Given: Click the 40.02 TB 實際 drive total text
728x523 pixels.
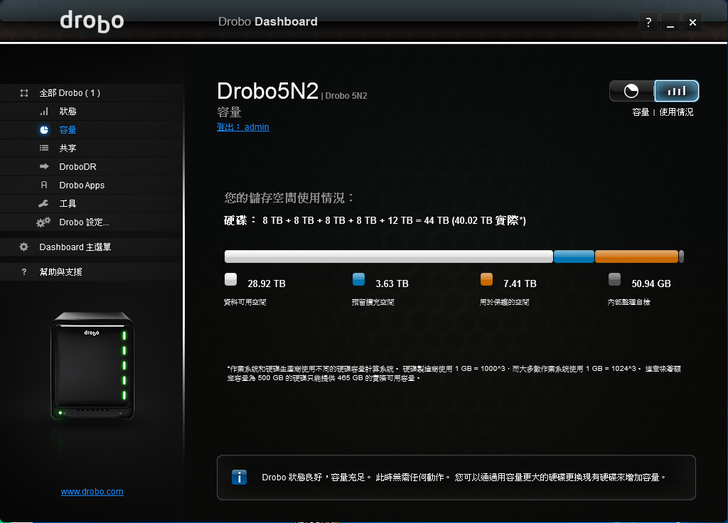Looking at the screenshot, I should click(x=489, y=221).
